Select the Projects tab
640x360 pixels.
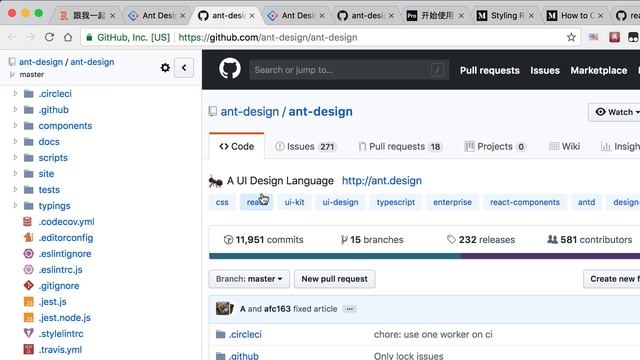[x=495, y=146]
